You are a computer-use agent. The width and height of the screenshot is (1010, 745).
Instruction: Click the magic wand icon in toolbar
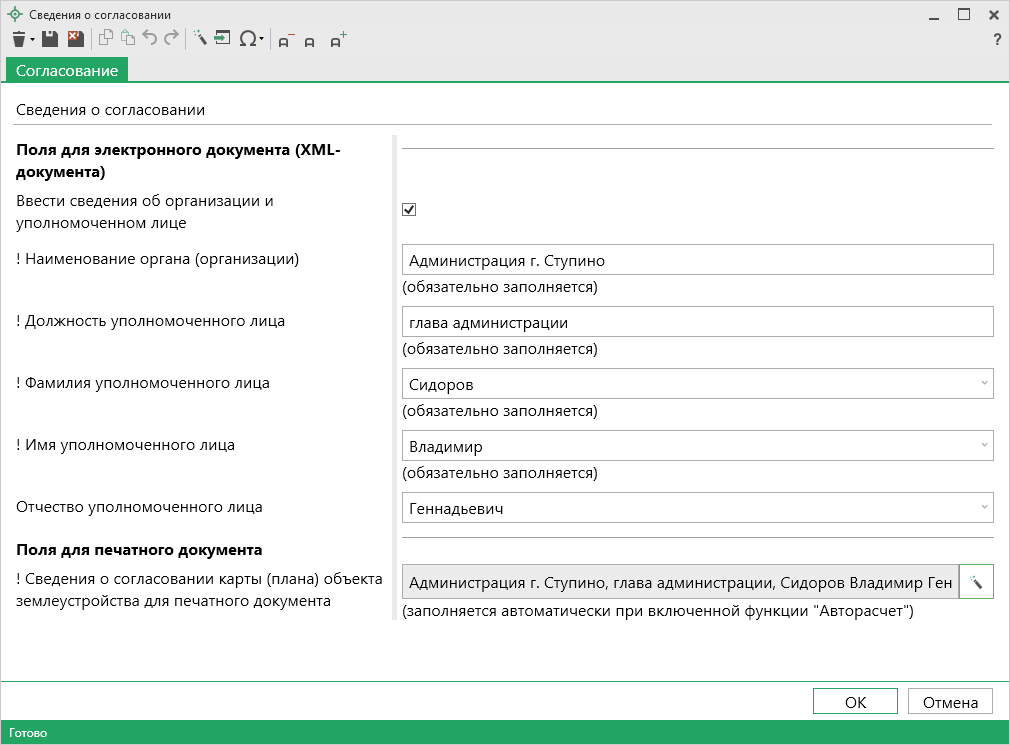[x=199, y=39]
